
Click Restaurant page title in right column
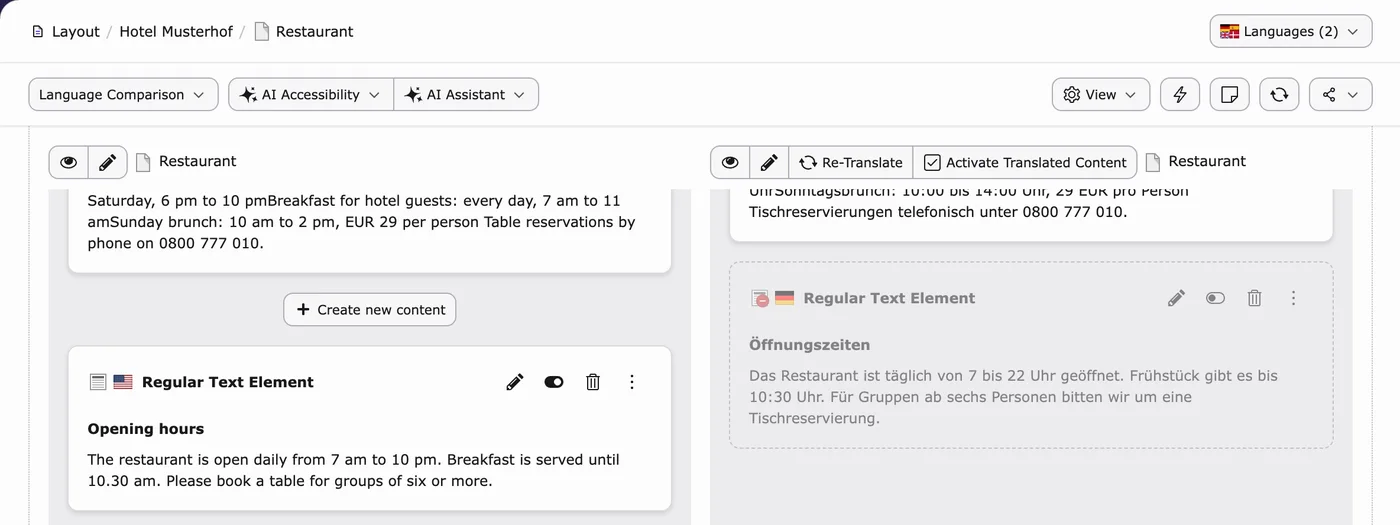1207,161
